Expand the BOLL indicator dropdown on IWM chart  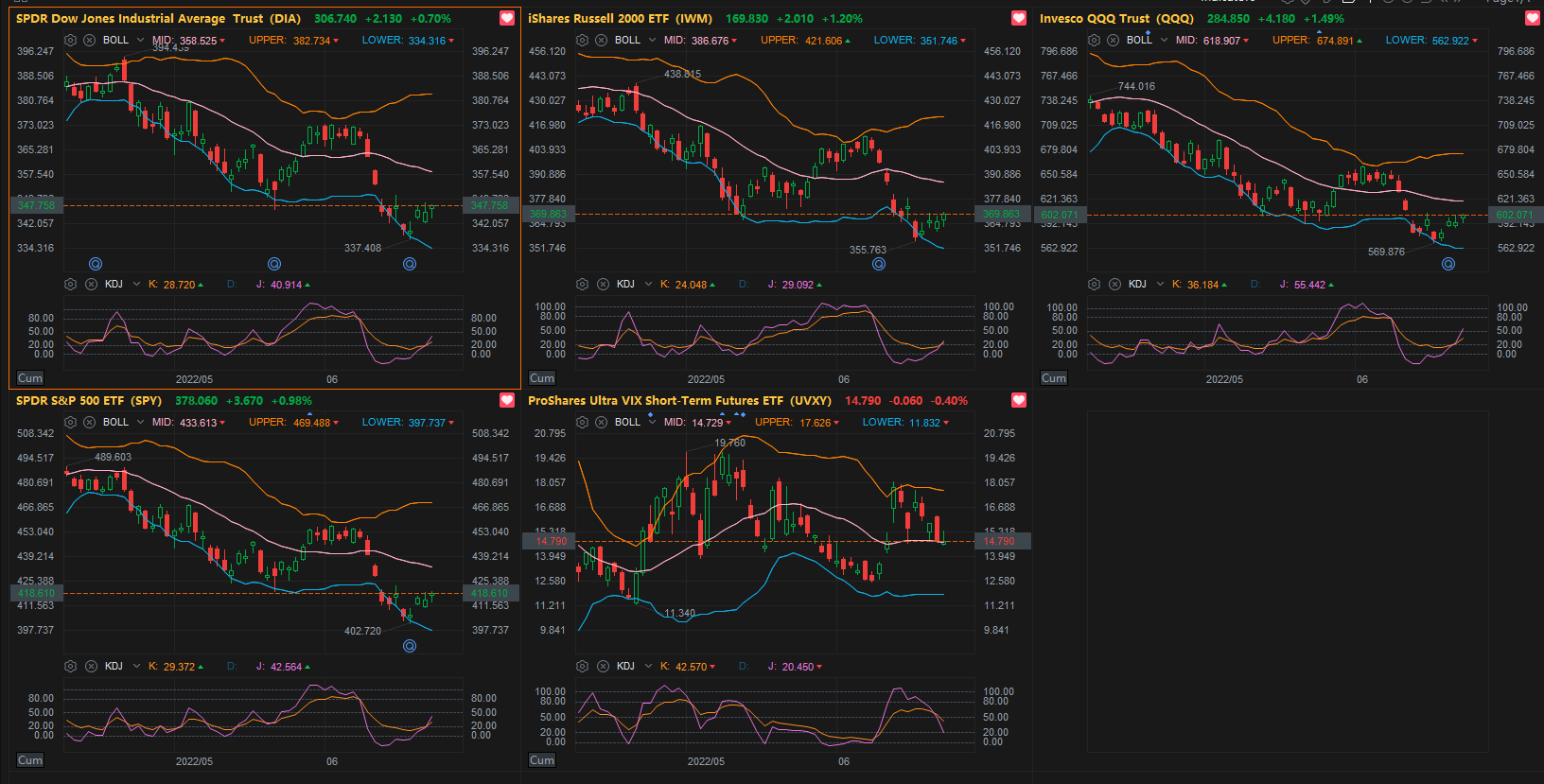652,41
